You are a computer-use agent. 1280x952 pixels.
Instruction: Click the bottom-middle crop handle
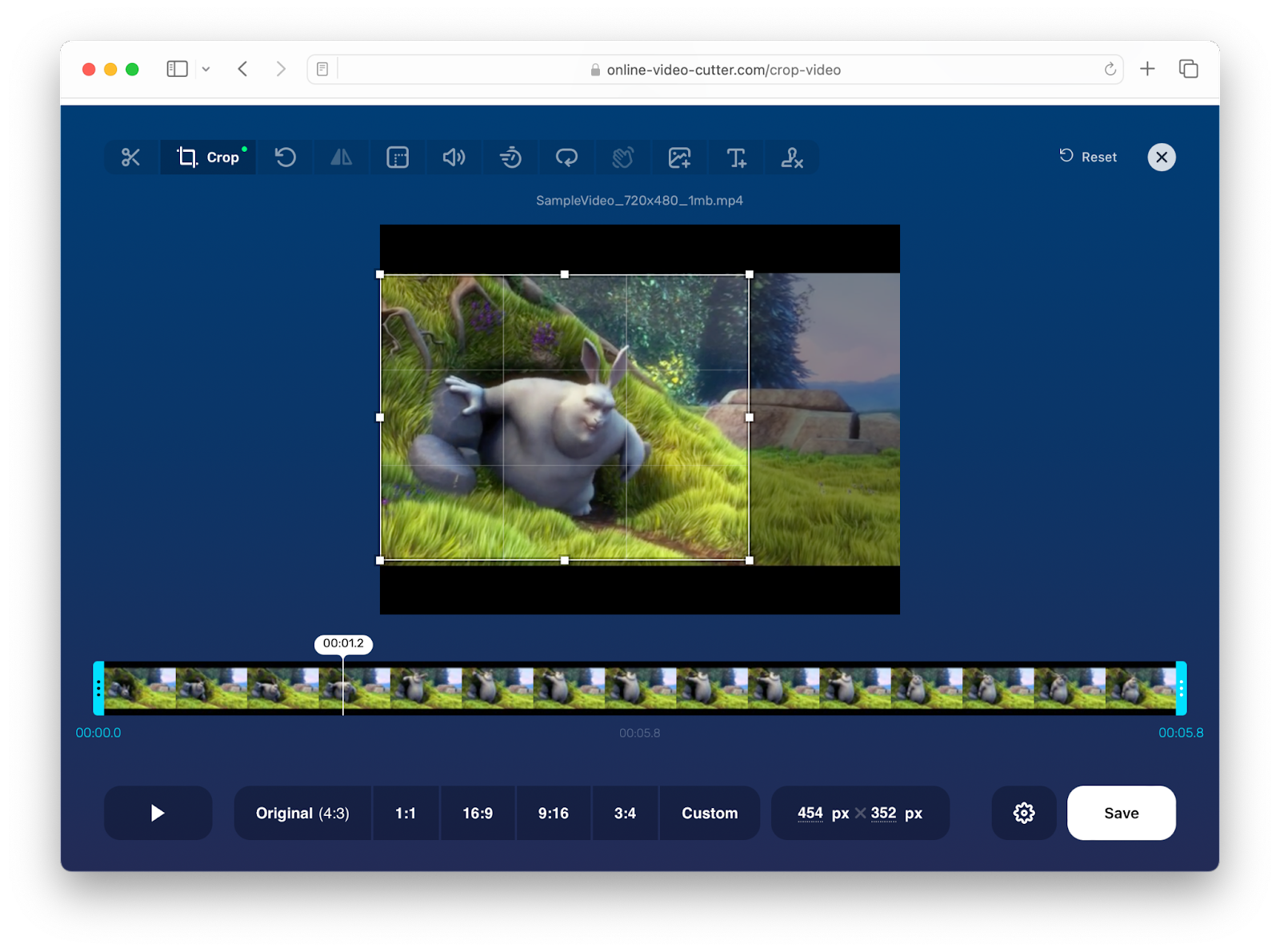coord(565,561)
